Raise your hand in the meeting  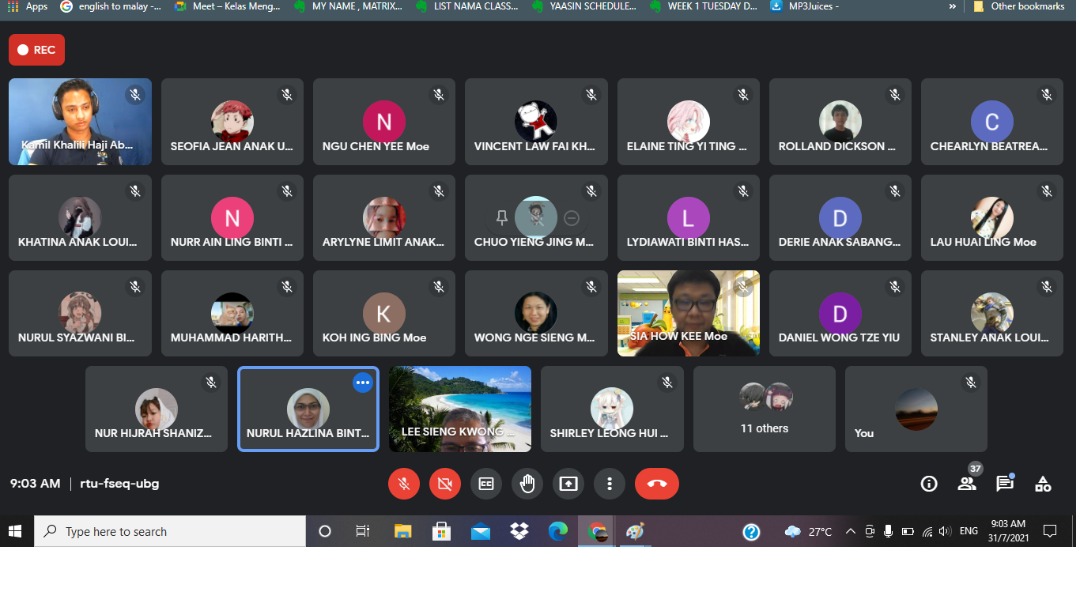[x=527, y=484]
